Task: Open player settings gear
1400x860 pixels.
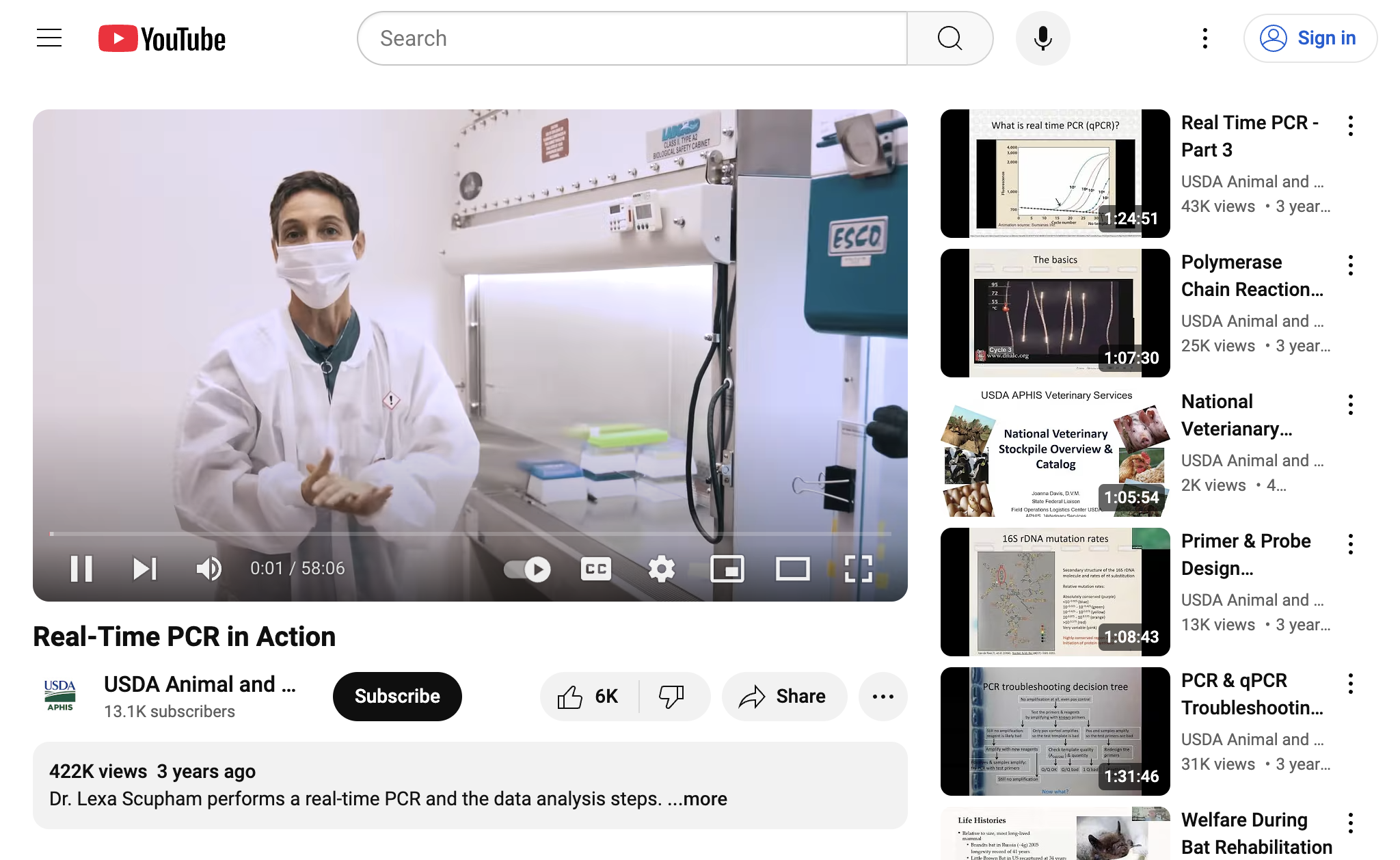Action: (661, 569)
